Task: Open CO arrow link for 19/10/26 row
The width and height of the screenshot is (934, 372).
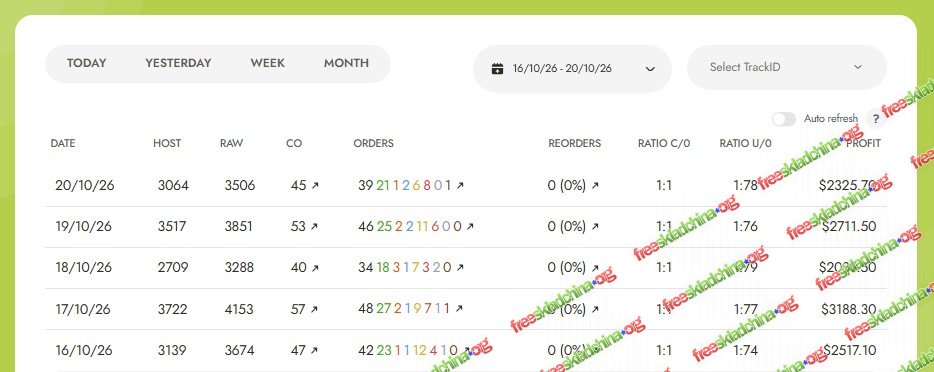Action: 315,227
